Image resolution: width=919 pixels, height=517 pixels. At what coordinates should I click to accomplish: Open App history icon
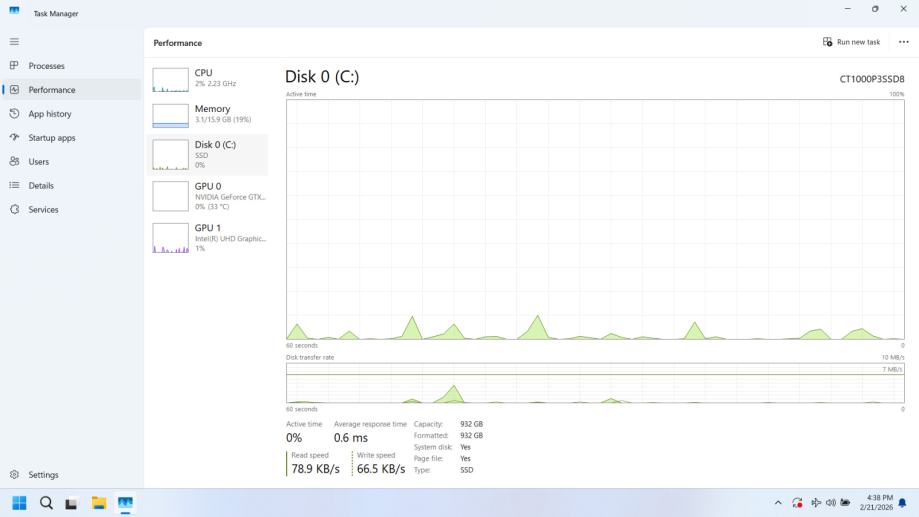(15, 114)
